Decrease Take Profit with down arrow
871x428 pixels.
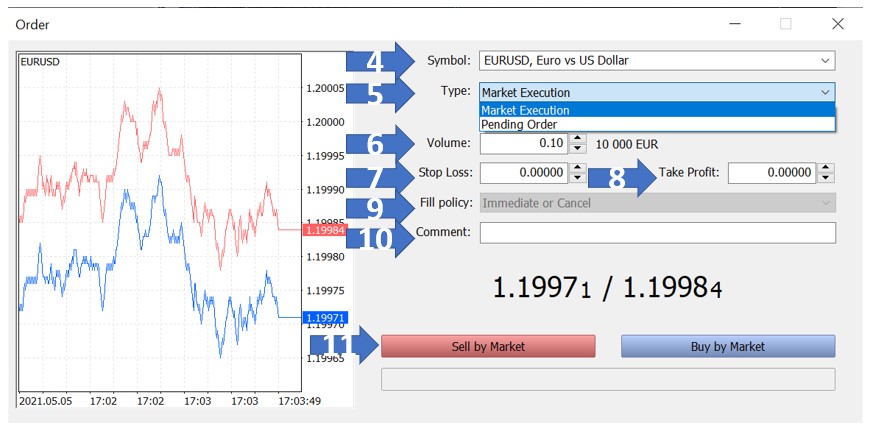pyautogui.click(x=825, y=178)
